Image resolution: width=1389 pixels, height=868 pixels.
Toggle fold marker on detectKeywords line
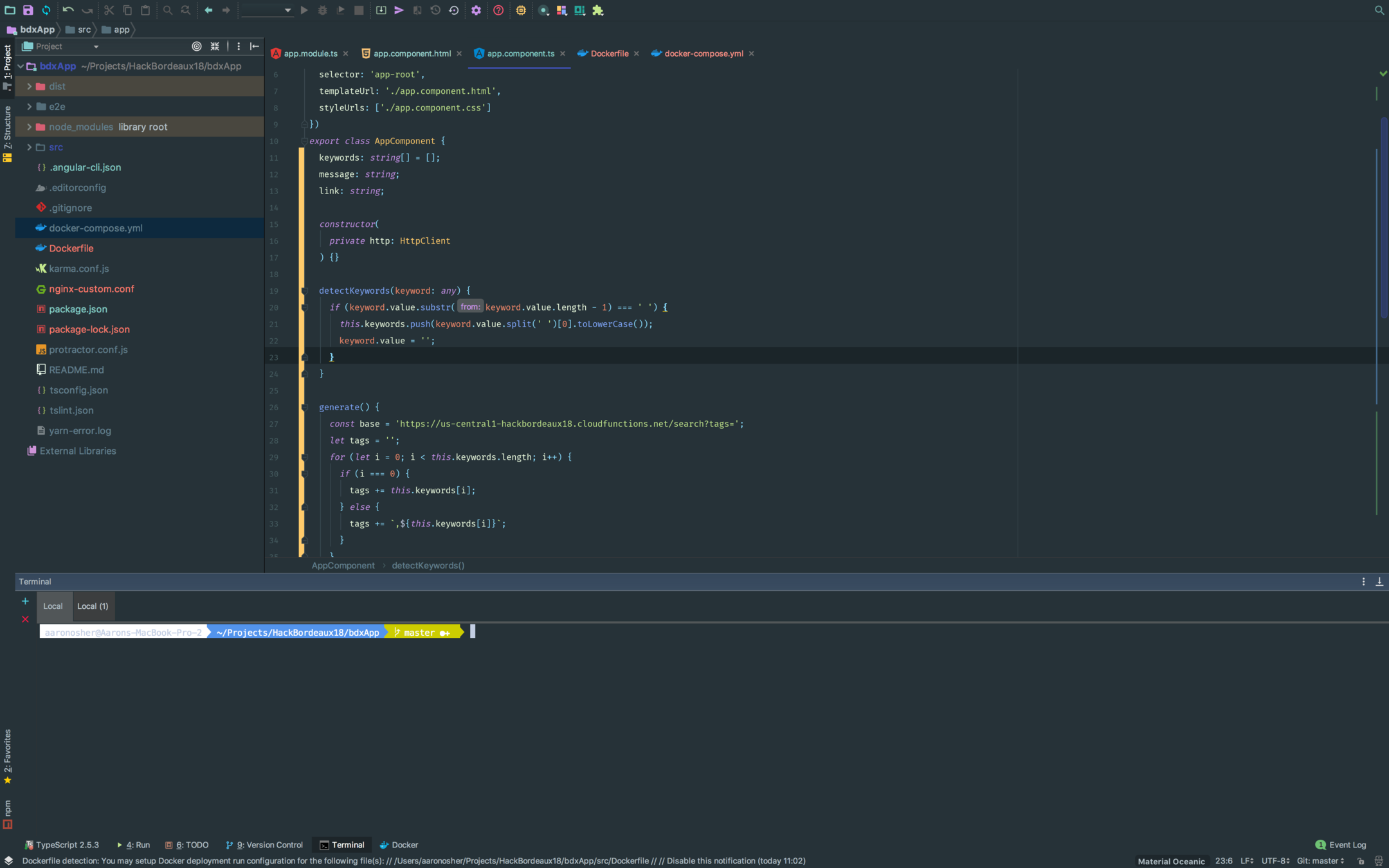[x=305, y=291]
